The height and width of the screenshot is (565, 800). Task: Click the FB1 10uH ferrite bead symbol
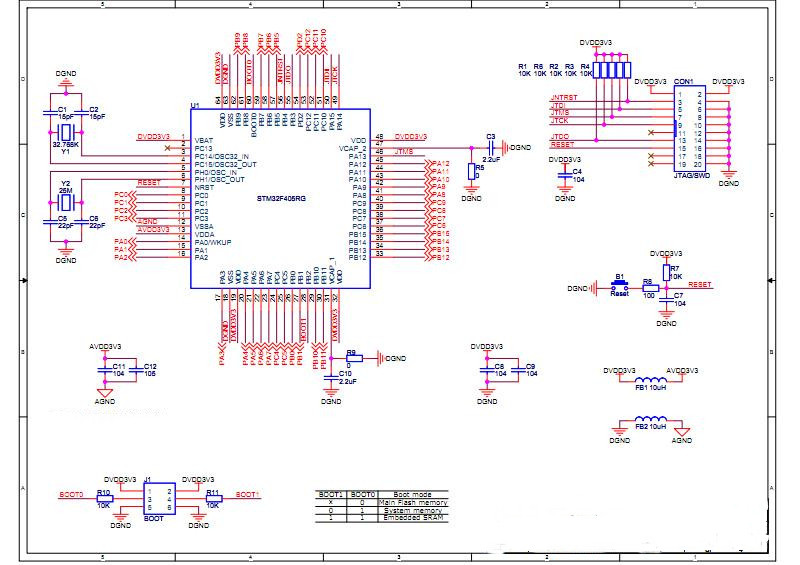tap(651, 380)
